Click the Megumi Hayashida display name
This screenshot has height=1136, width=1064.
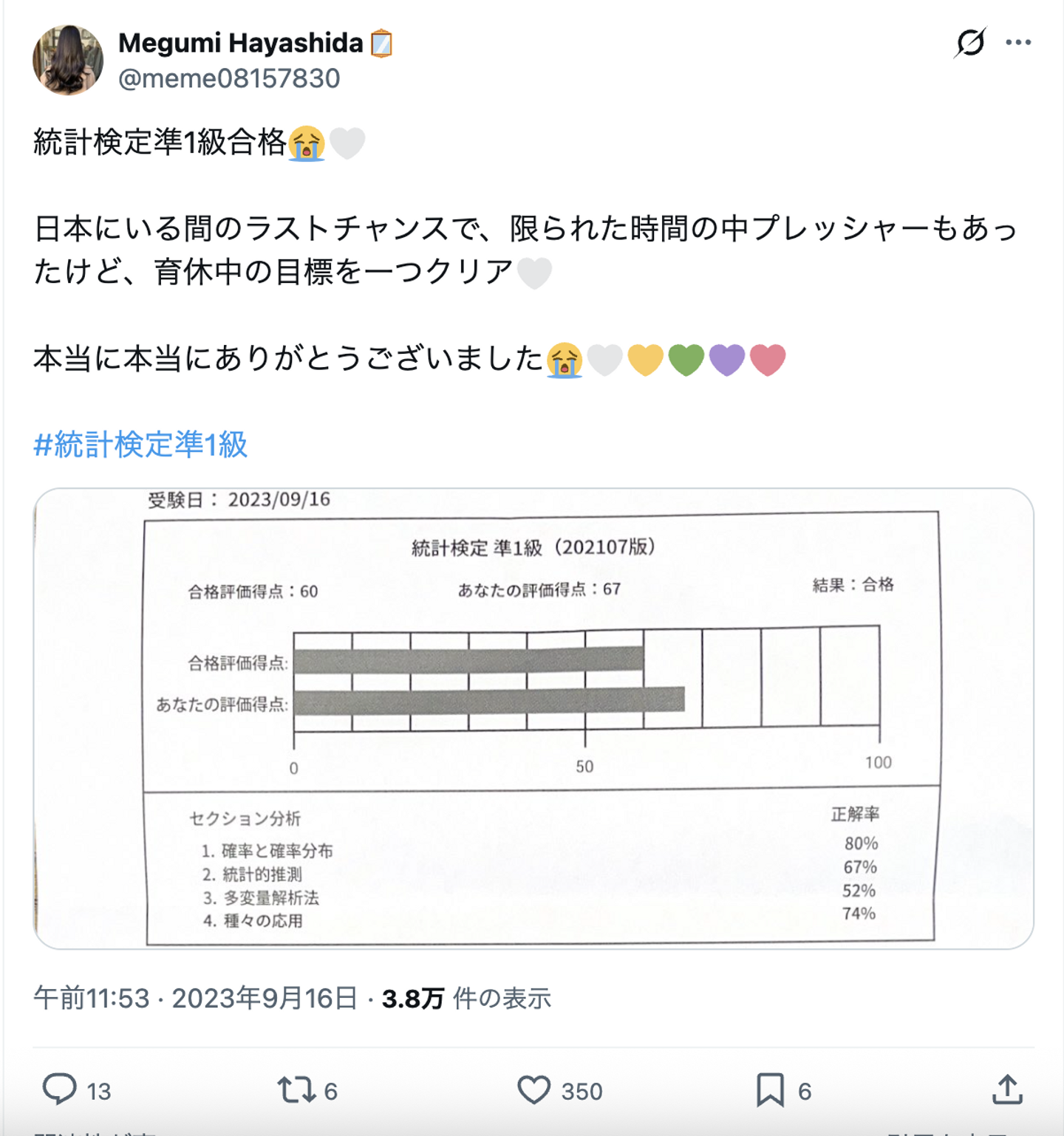tap(240, 43)
